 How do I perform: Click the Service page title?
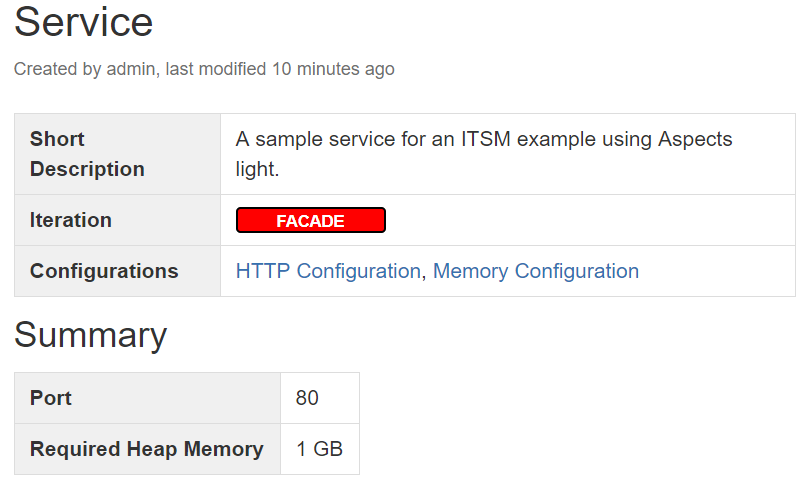[84, 22]
